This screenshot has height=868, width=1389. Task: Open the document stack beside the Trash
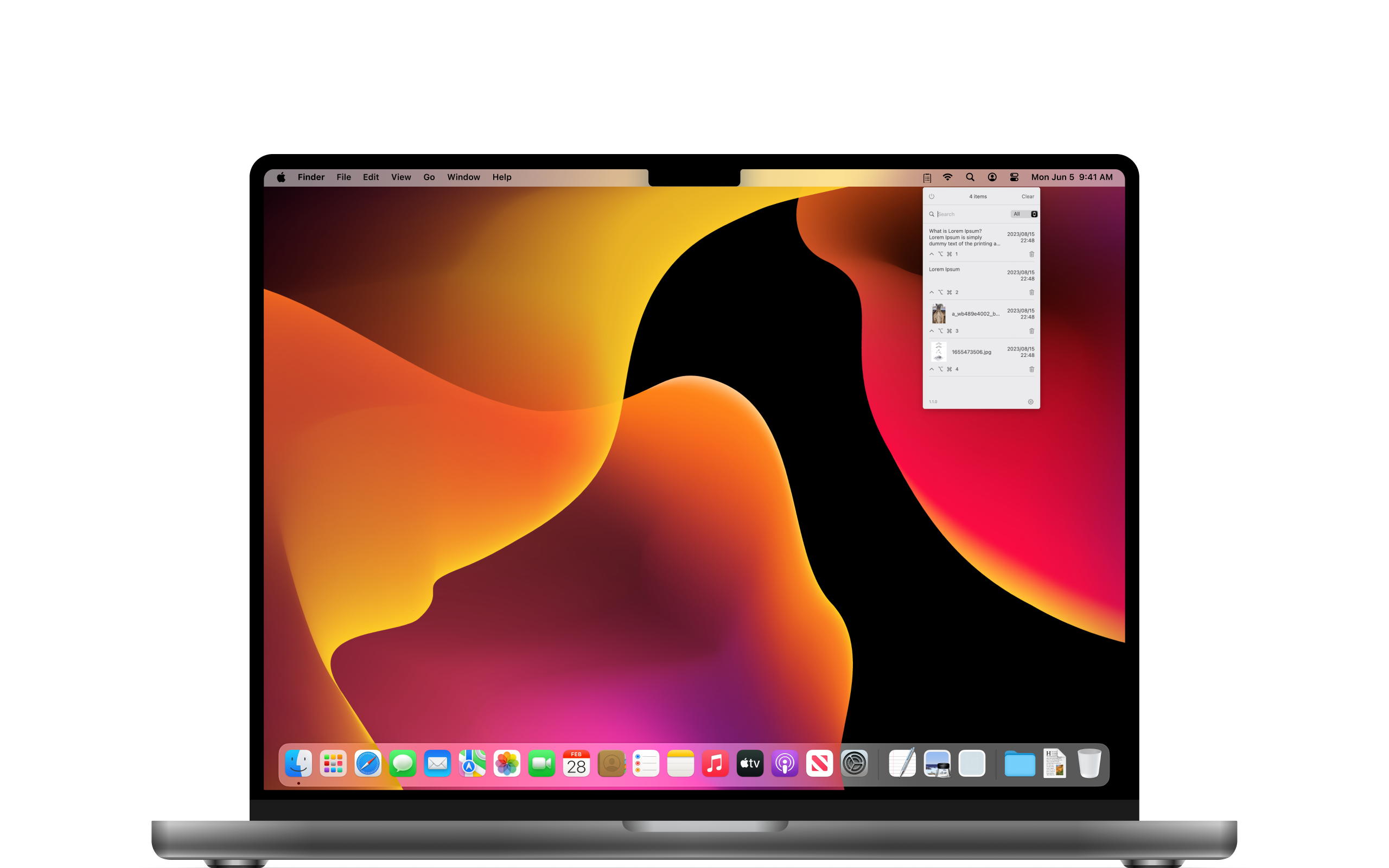1054,763
